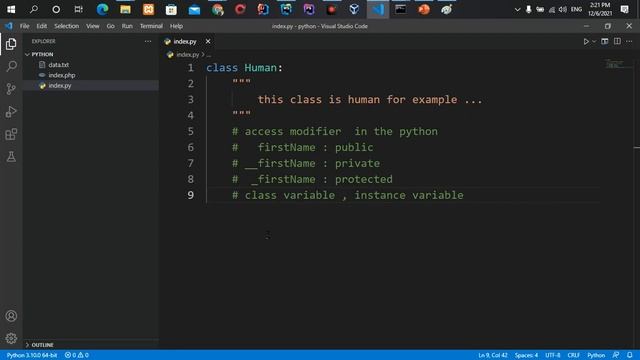Close the index.py editor tab

coord(208,41)
